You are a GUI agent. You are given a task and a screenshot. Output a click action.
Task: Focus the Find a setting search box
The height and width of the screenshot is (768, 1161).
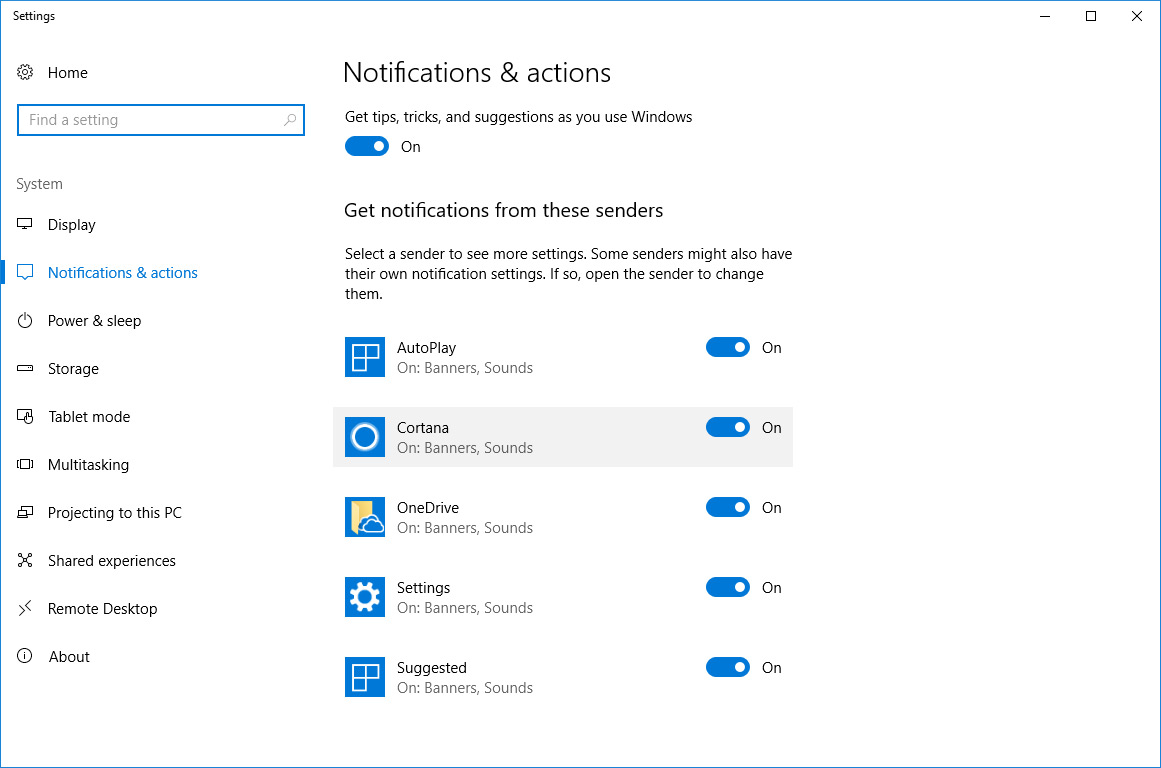(x=150, y=120)
